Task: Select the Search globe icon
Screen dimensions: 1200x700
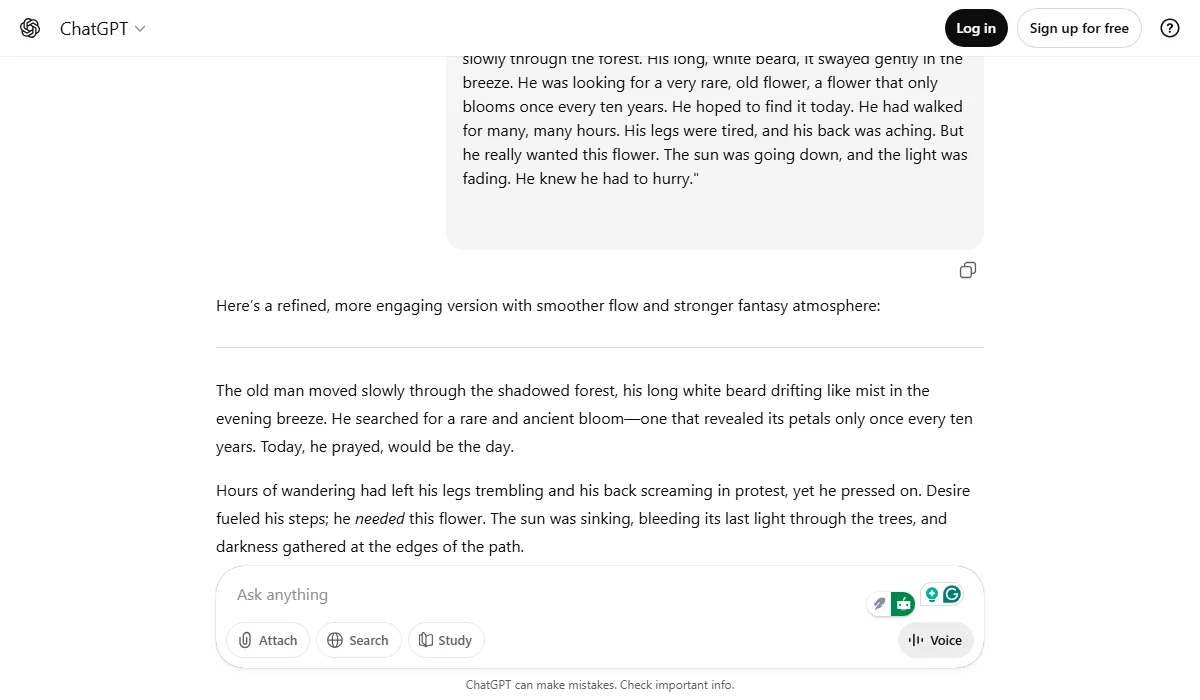Action: (x=337, y=640)
